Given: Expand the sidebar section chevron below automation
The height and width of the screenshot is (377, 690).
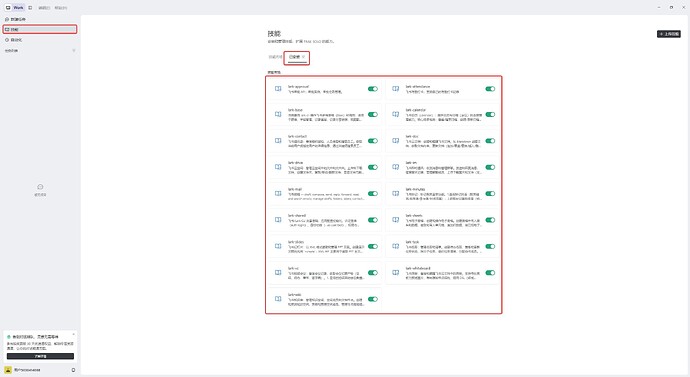Looking at the screenshot, I should coord(73,51).
